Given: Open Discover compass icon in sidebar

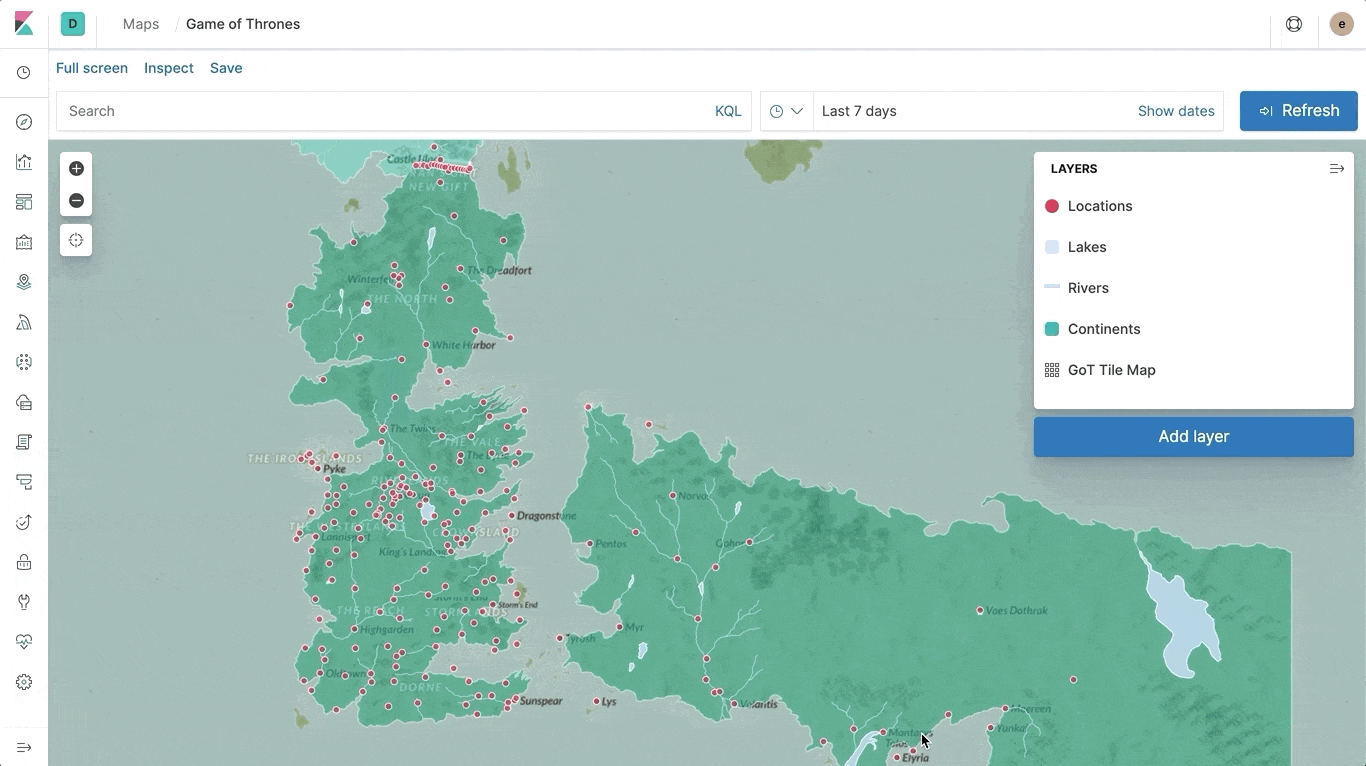Looking at the screenshot, I should pyautogui.click(x=24, y=122).
